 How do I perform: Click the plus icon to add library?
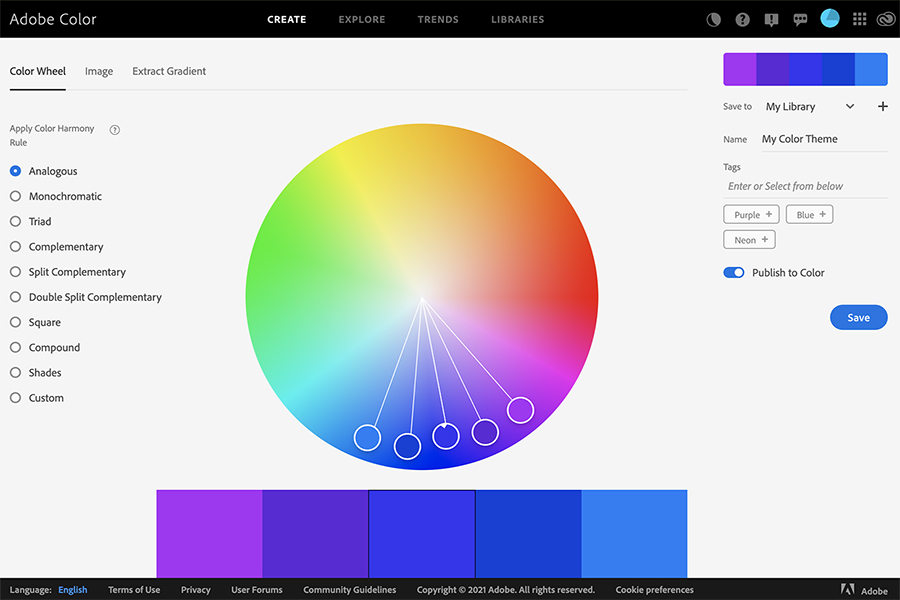883,106
